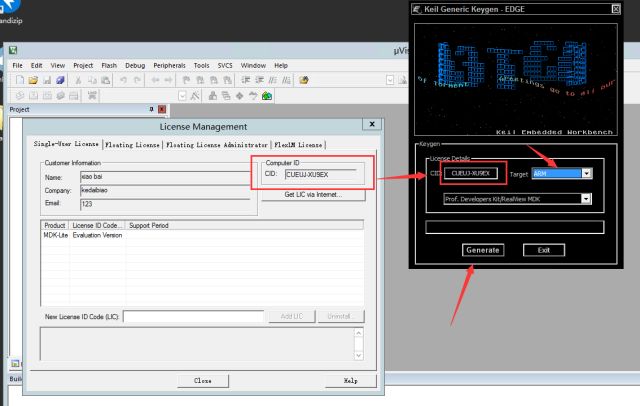Image resolution: width=640 pixels, height=406 pixels.
Task: Open the Edit menu
Action: coord(36,65)
